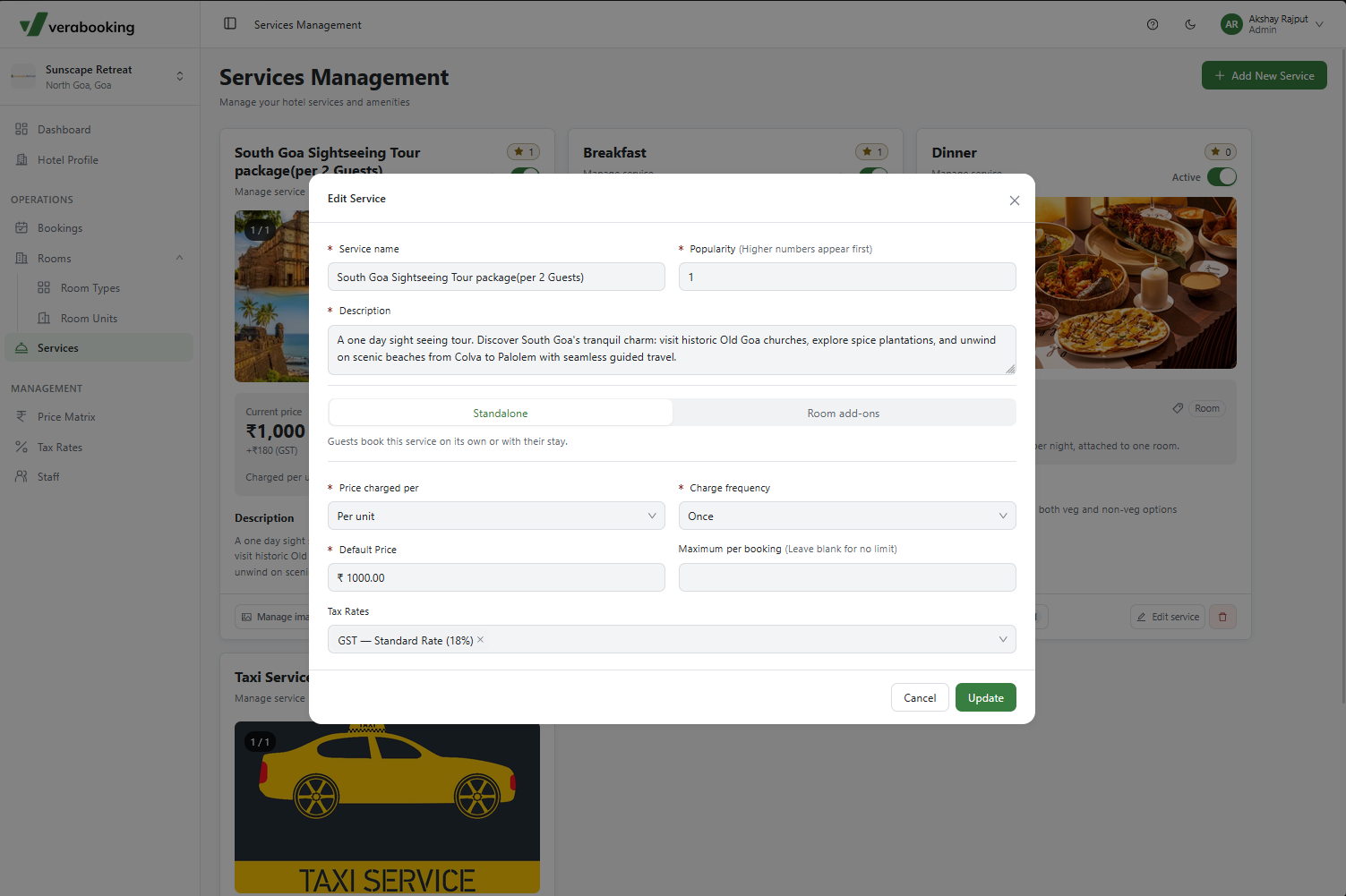Click the Staff people icon
Image resolution: width=1346 pixels, height=896 pixels.
pyautogui.click(x=21, y=477)
